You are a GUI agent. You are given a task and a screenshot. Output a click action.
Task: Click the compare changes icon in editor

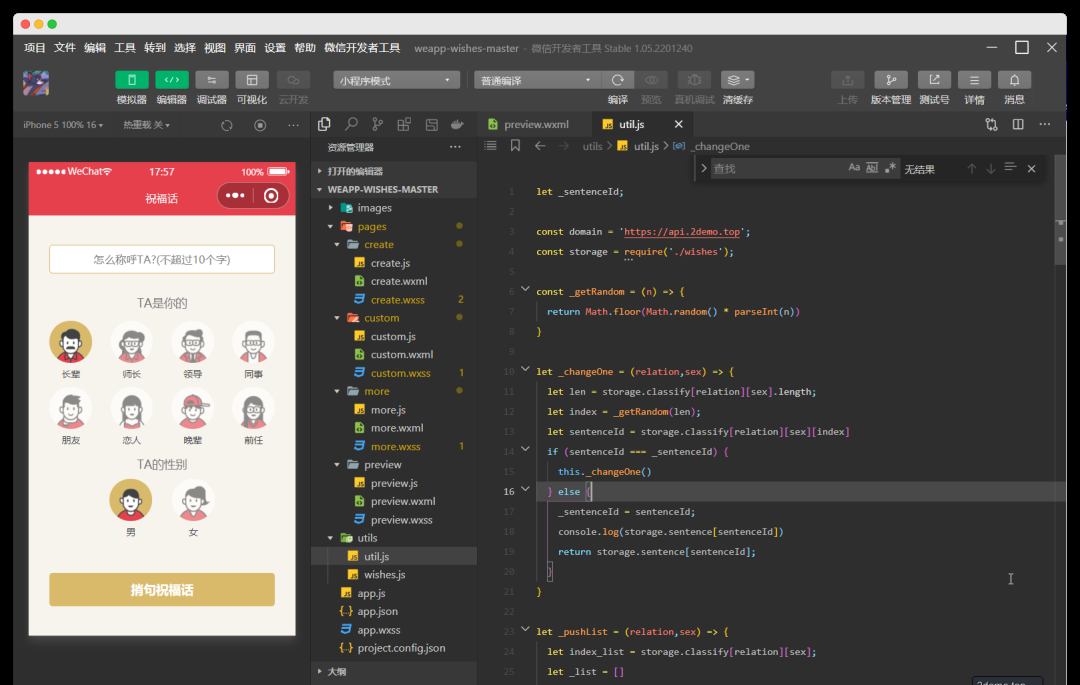point(991,124)
